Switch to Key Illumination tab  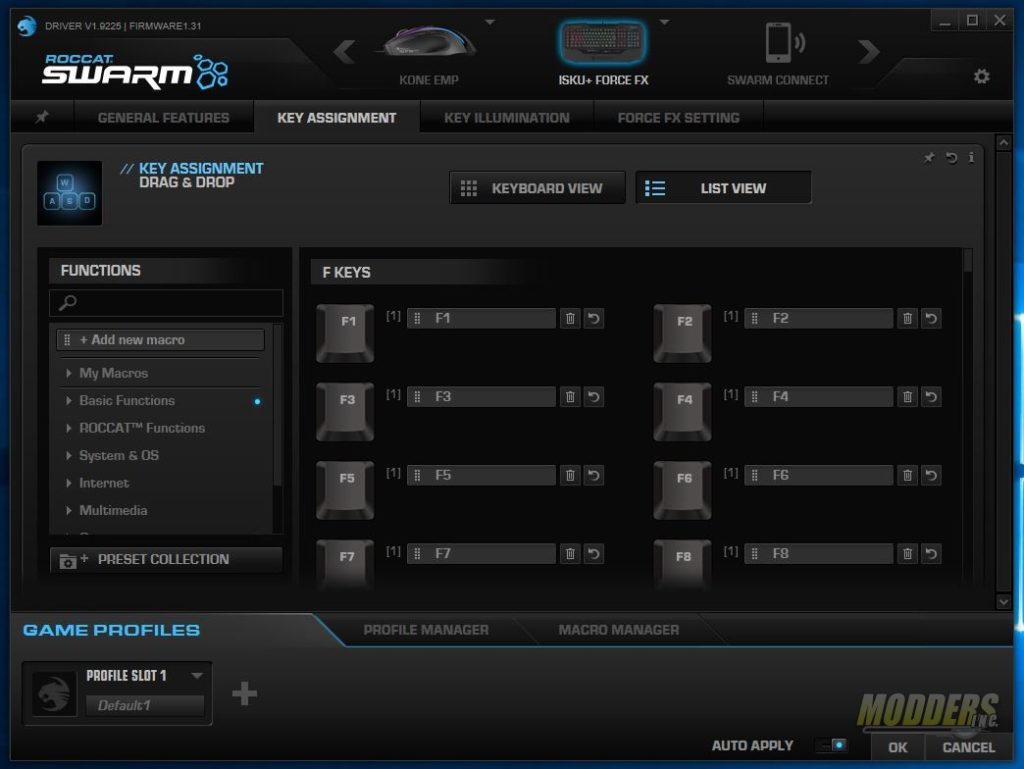click(x=507, y=118)
